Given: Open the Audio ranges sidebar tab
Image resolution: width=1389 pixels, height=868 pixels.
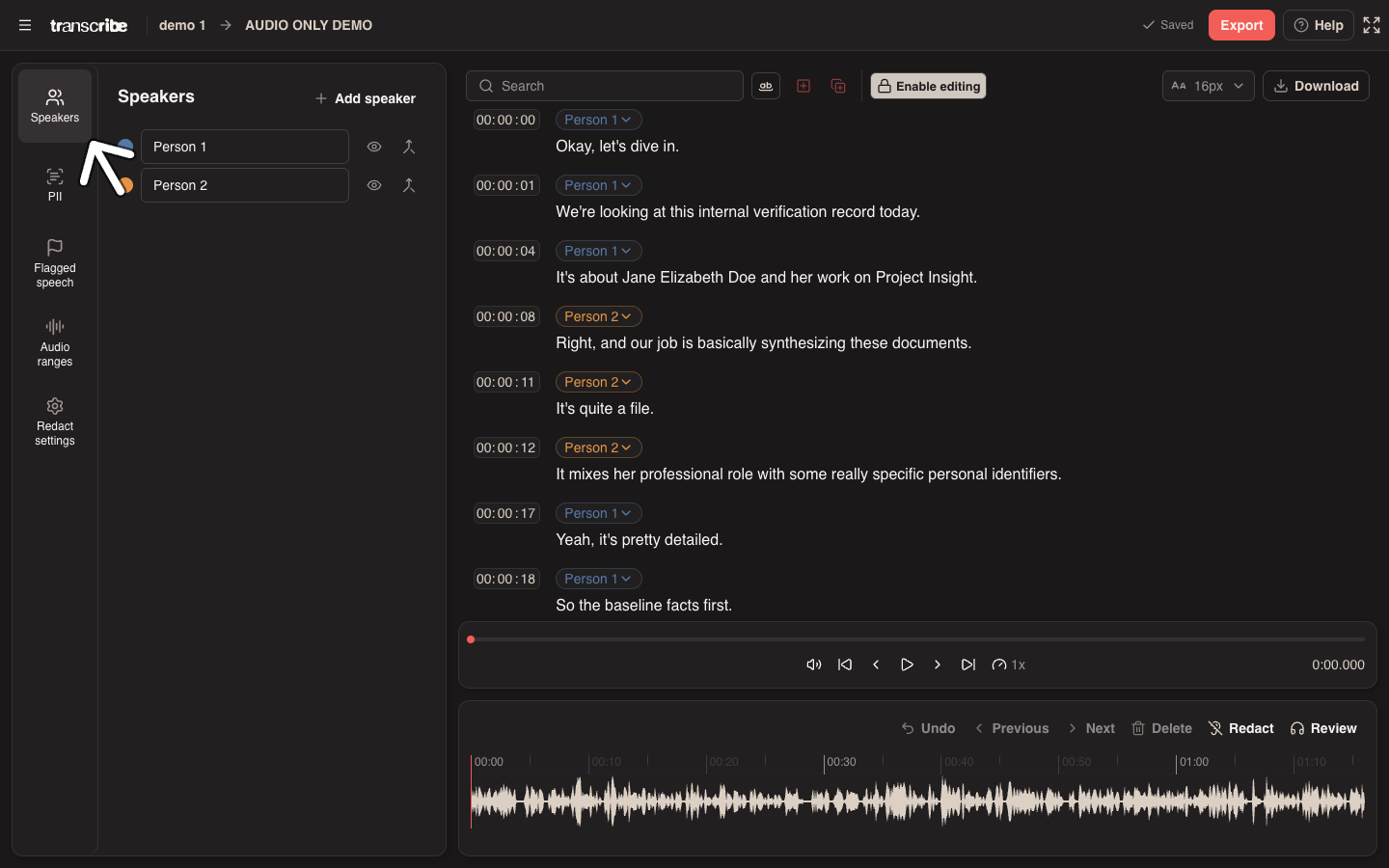Looking at the screenshot, I should (x=55, y=342).
